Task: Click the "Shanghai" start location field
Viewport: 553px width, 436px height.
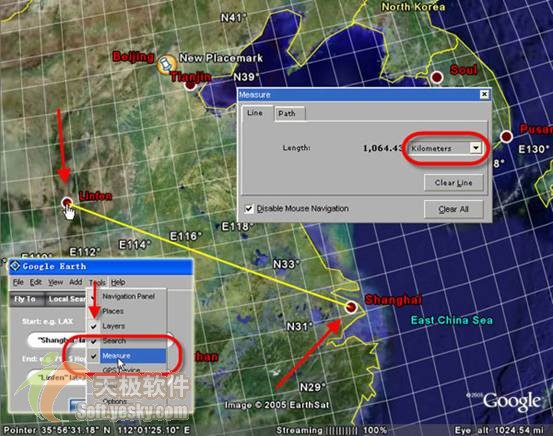Action: click(57, 340)
